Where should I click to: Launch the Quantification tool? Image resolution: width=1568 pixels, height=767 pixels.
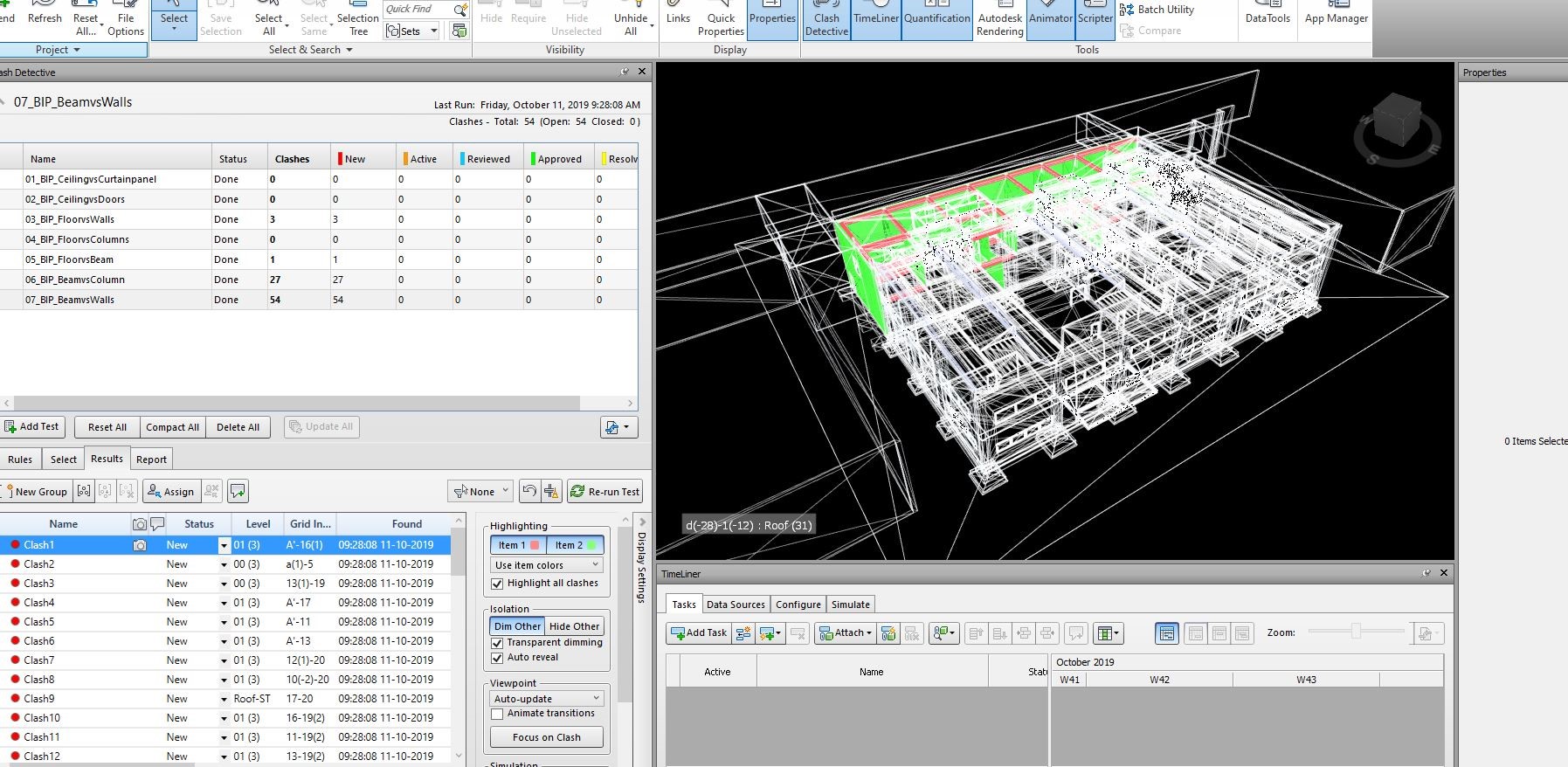tap(936, 20)
